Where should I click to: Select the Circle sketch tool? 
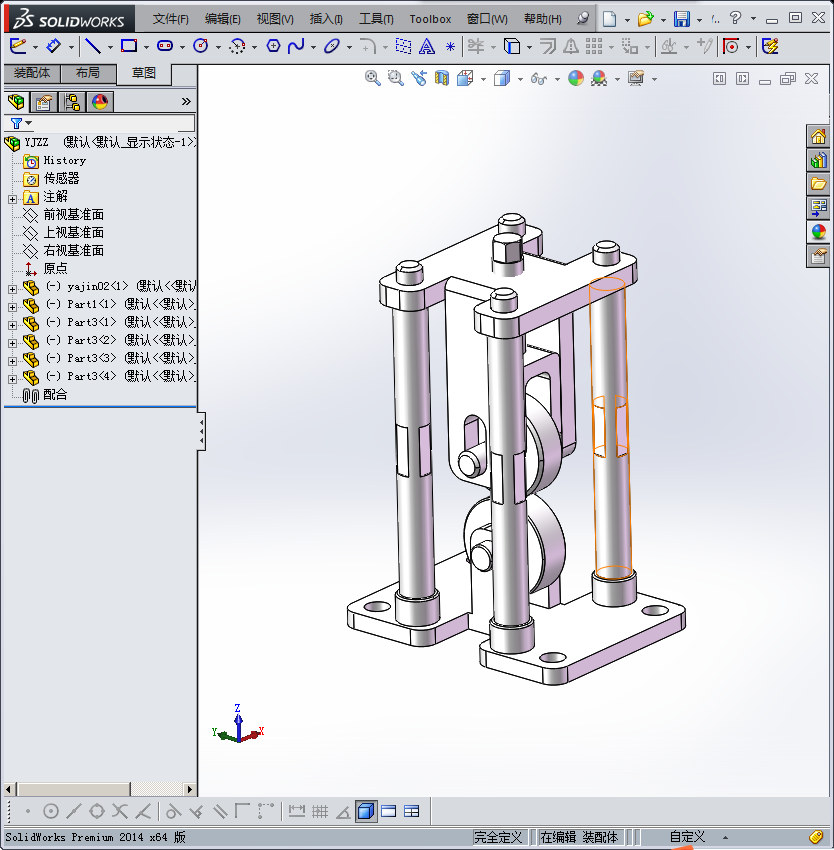click(201, 47)
